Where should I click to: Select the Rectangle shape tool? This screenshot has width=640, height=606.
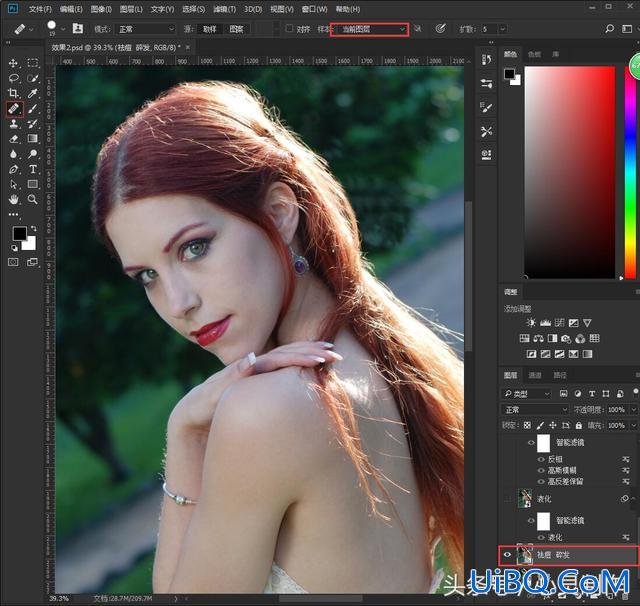click(x=33, y=184)
